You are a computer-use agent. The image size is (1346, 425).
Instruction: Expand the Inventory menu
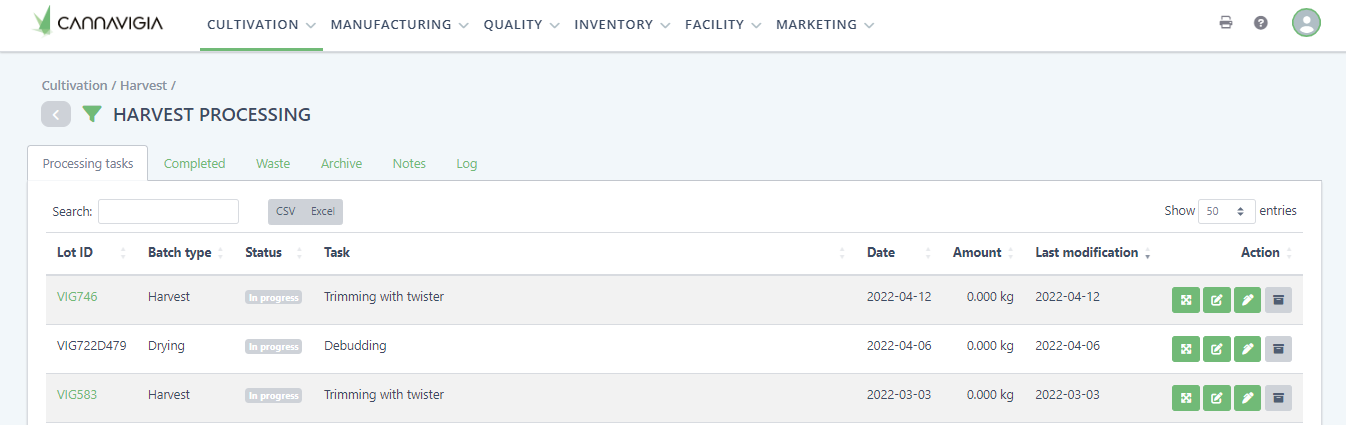pyautogui.click(x=621, y=25)
